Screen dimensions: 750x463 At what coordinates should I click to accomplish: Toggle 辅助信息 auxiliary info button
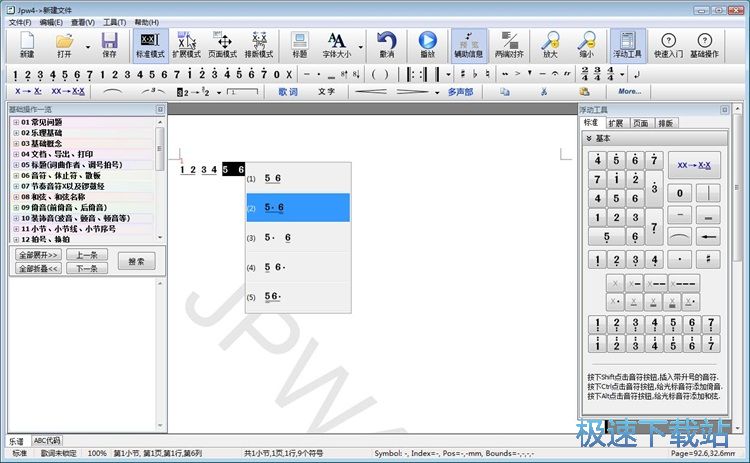tap(469, 44)
